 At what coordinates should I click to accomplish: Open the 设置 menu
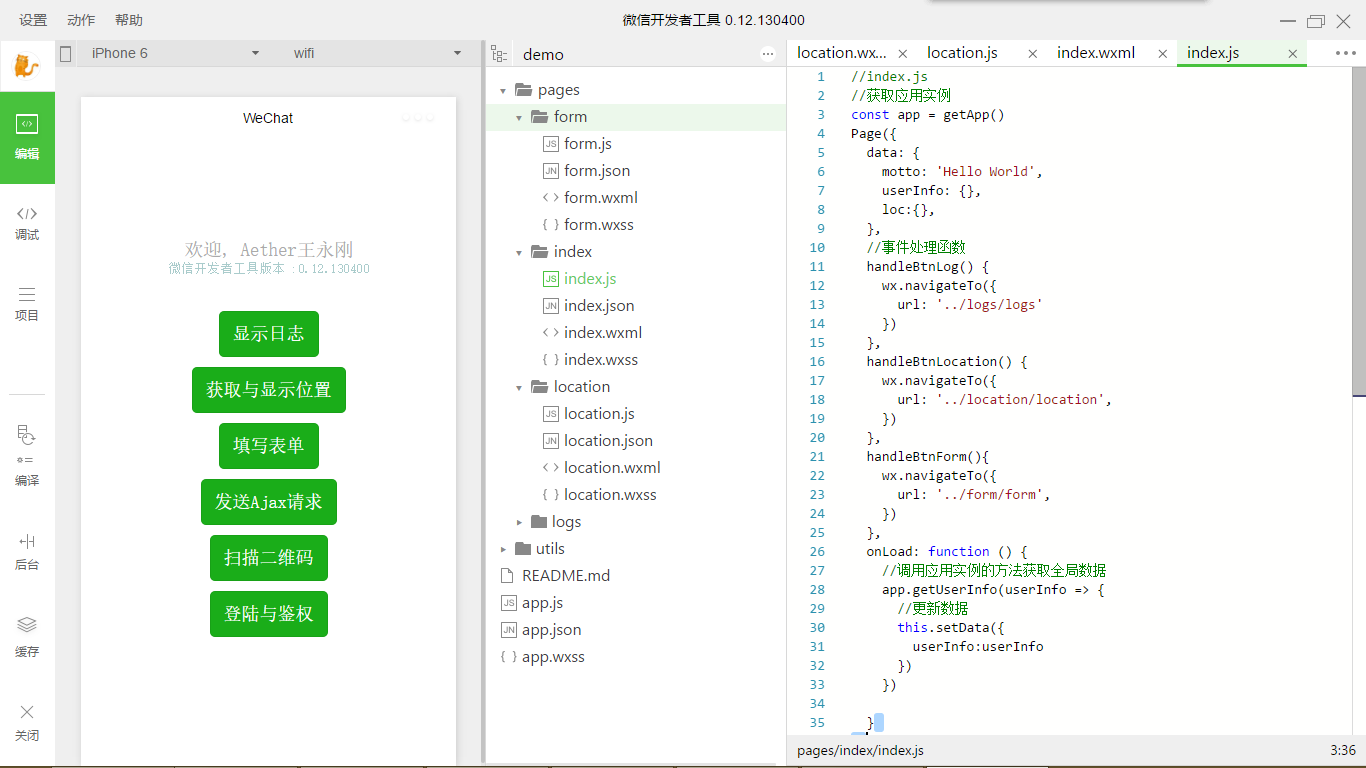(33, 20)
